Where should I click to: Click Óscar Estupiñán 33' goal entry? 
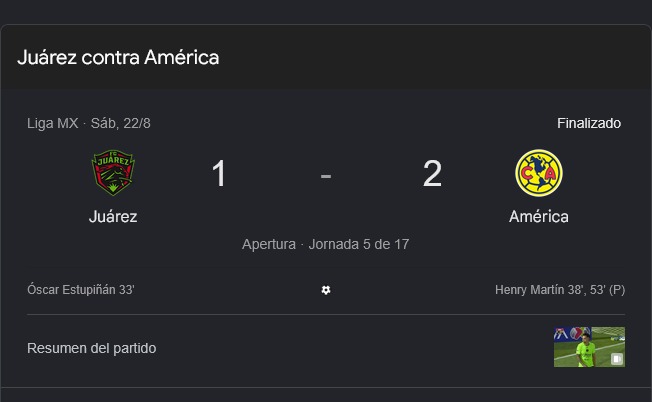(x=81, y=290)
